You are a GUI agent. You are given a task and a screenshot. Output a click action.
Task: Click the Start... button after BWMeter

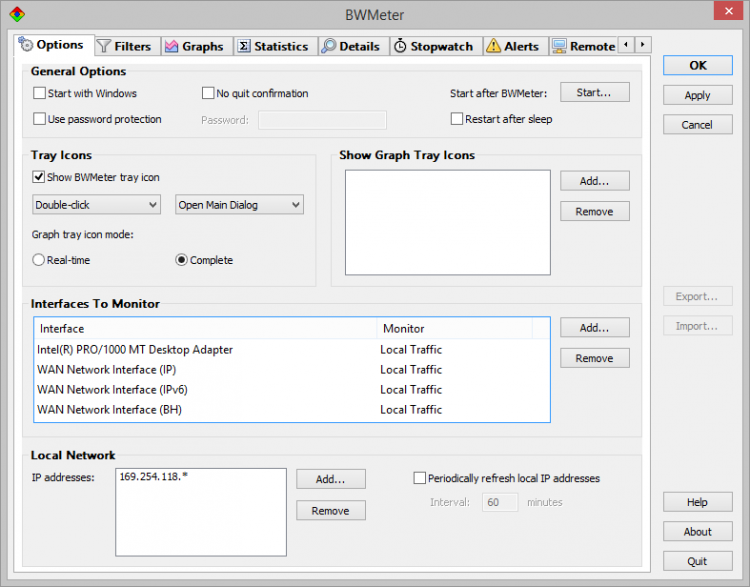point(595,92)
